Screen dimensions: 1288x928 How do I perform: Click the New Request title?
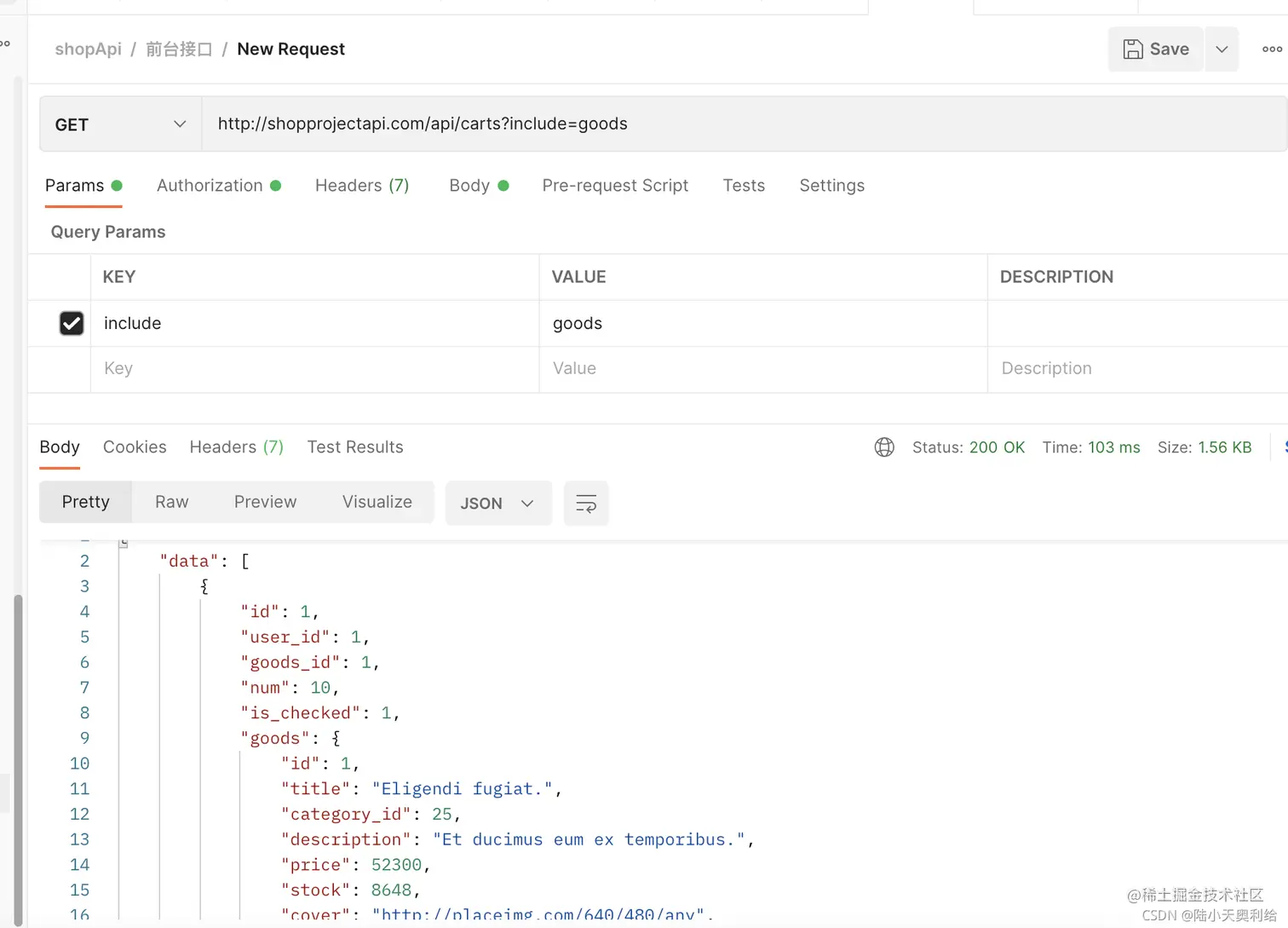click(290, 49)
